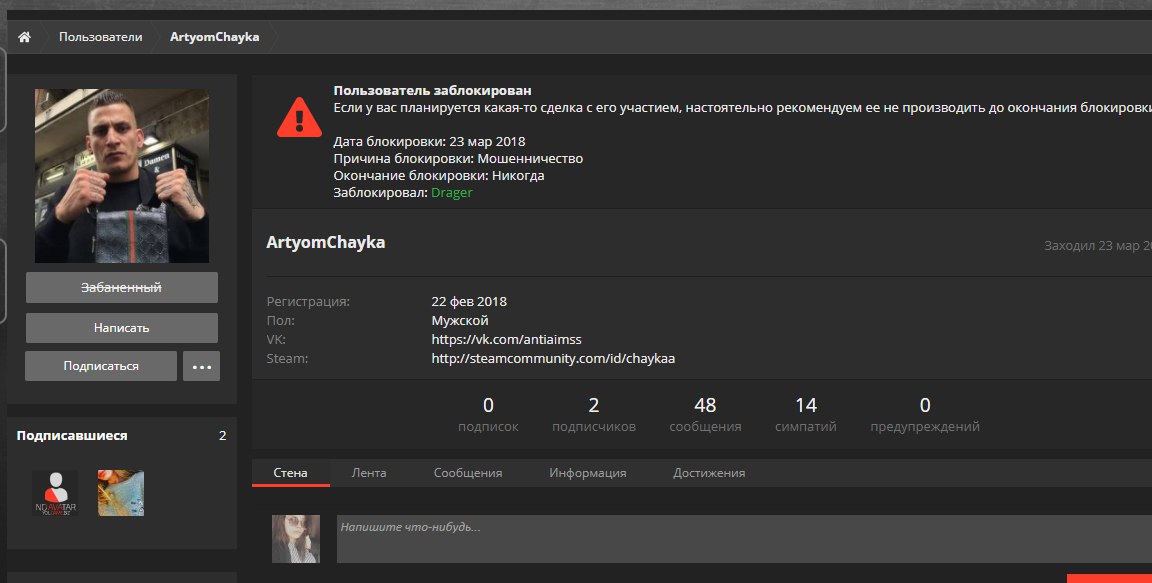The image size is (1152, 583).
Task: Open the Достижения tab
Action: (x=708, y=473)
